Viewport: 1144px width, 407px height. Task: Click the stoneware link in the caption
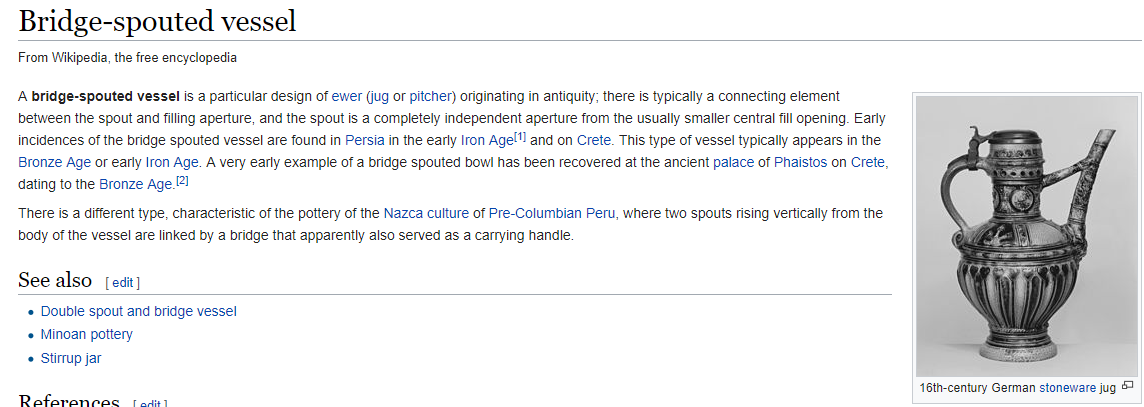(x=1067, y=386)
